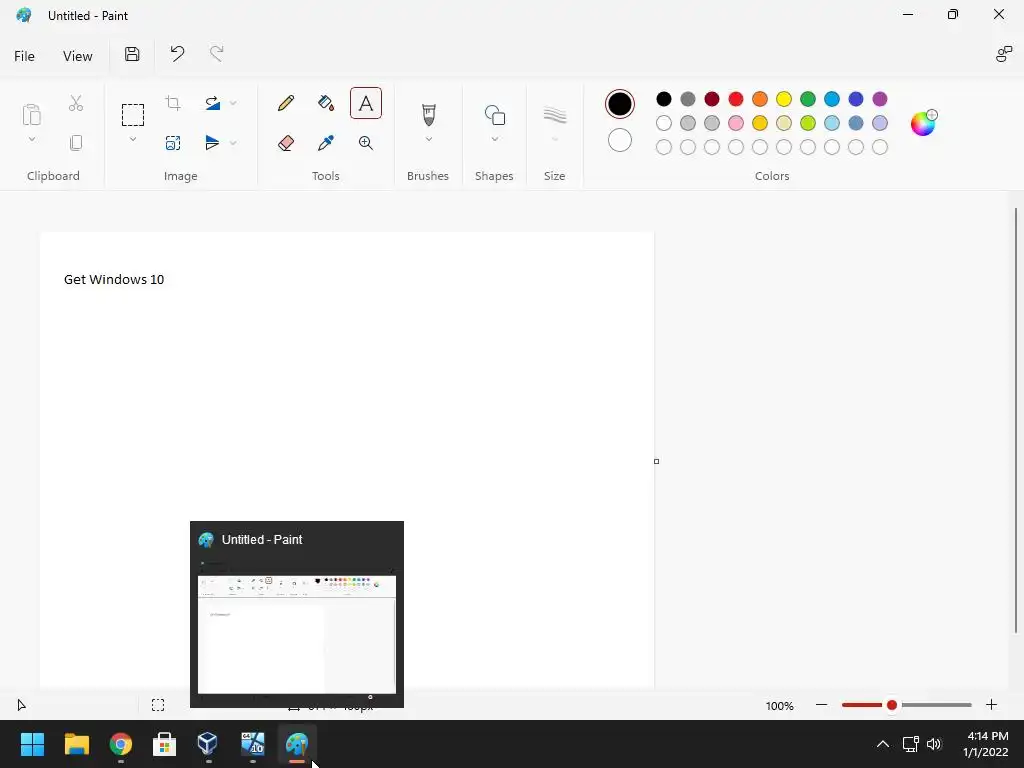Click the Redo arrow
Viewport: 1024px width, 768px height.
point(216,54)
